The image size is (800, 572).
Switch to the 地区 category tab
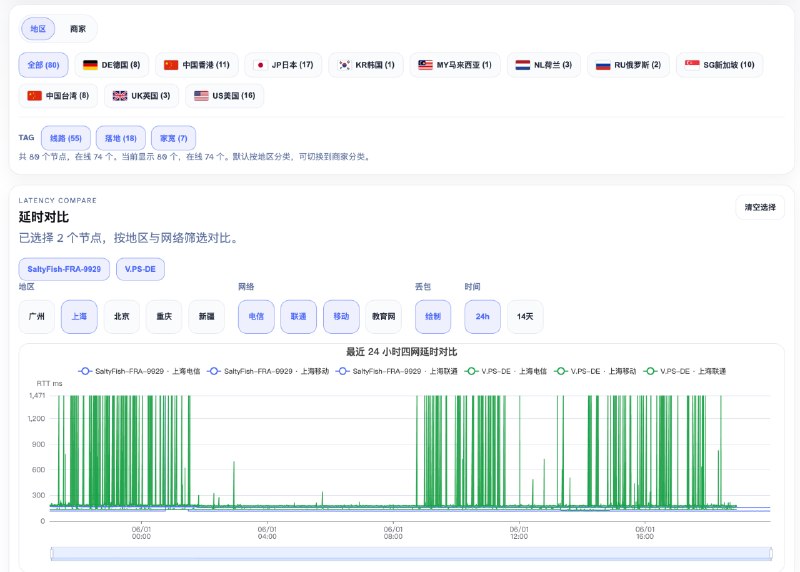pos(38,29)
